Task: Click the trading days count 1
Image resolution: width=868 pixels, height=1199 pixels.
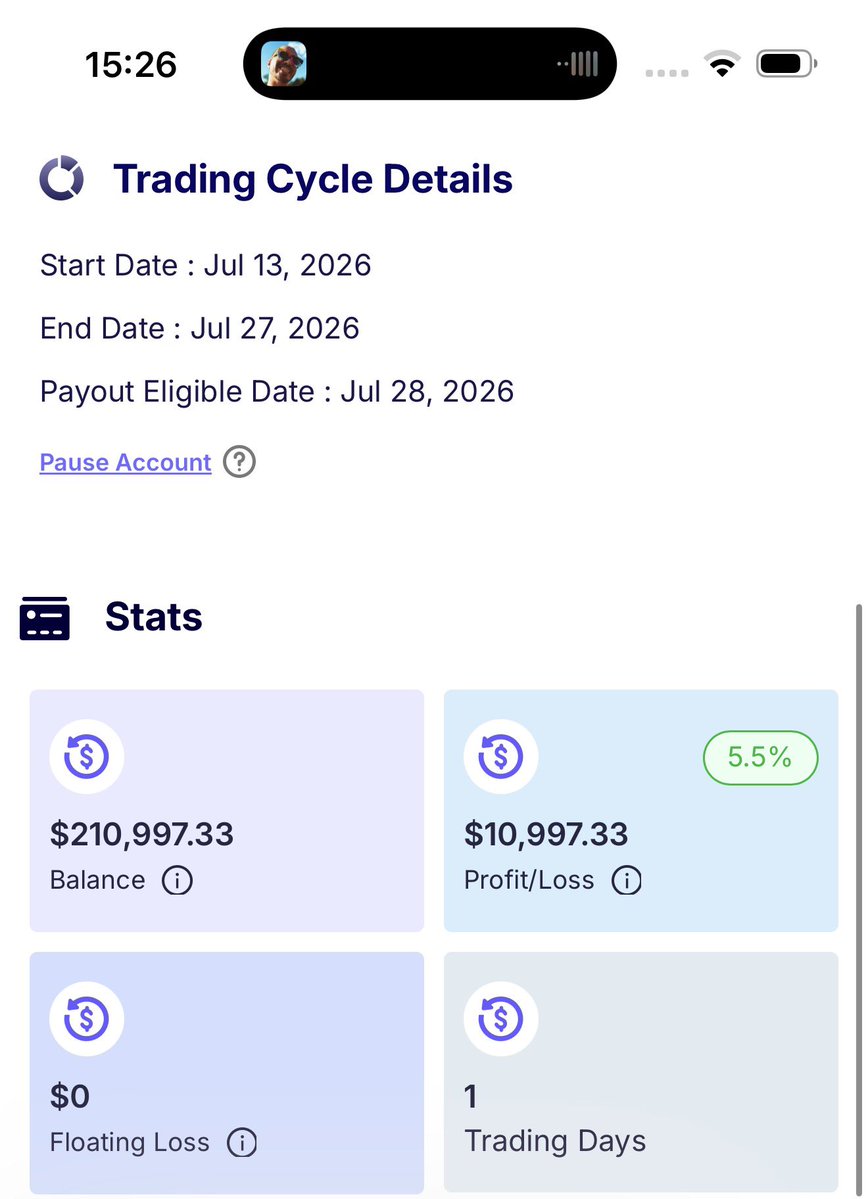Action: click(x=471, y=1097)
